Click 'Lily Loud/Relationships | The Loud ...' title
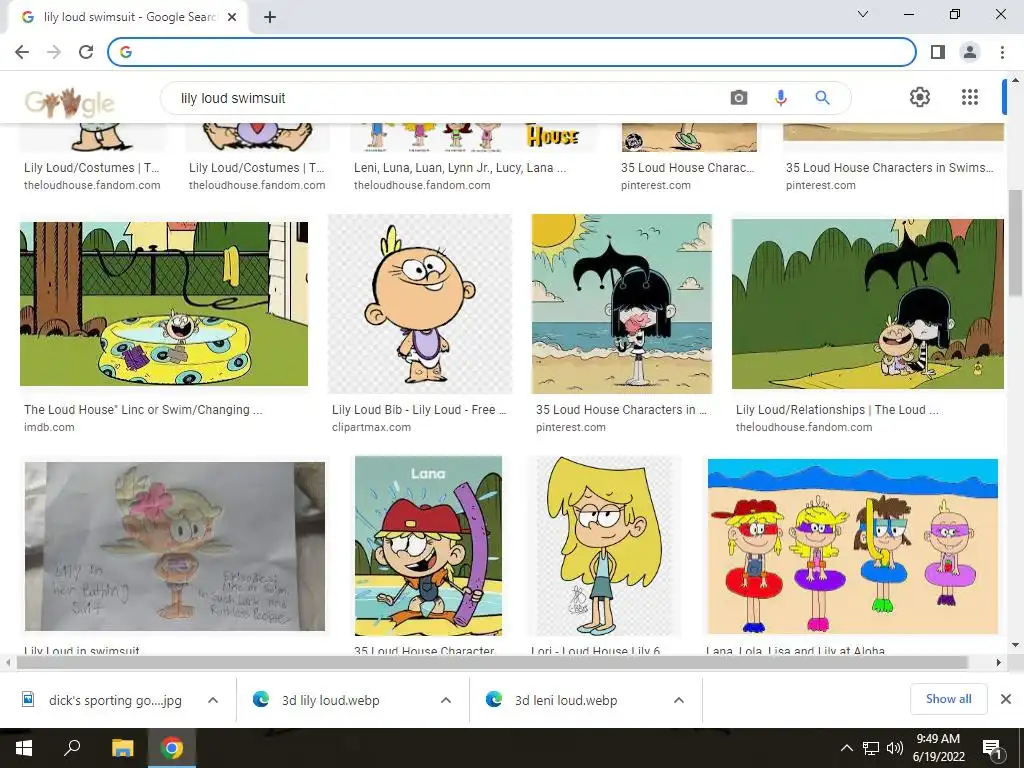The height and width of the screenshot is (768, 1024). pos(837,409)
